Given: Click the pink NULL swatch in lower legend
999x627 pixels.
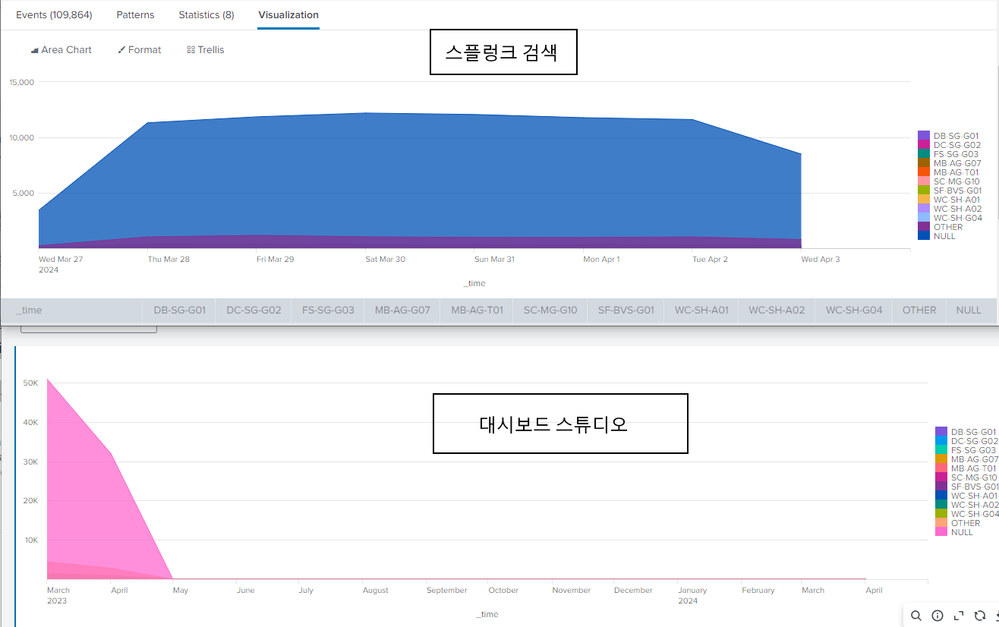Looking at the screenshot, I should click(x=941, y=532).
